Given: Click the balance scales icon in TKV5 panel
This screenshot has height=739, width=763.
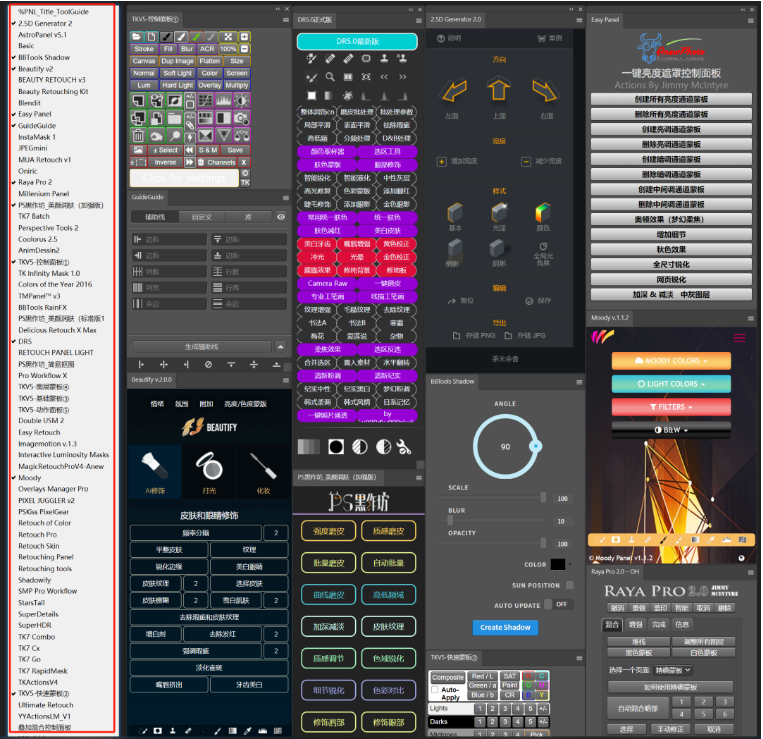Looking at the screenshot, I should (x=241, y=135).
